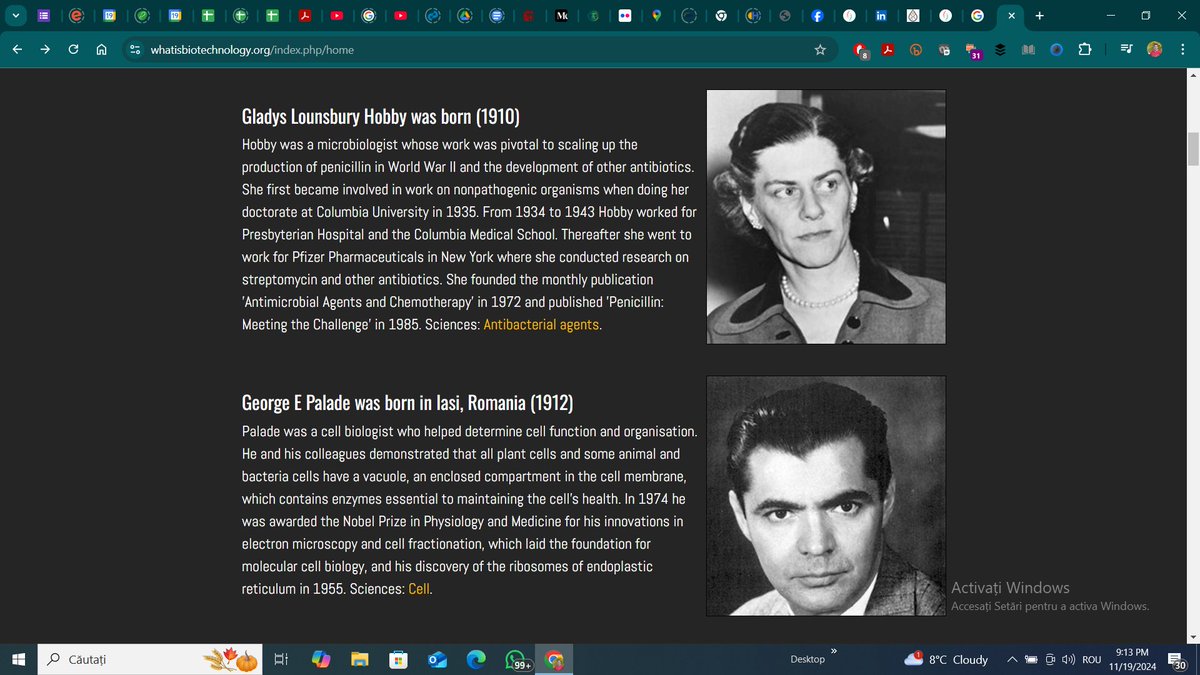Open the Chrome profile avatar

point(1155,49)
